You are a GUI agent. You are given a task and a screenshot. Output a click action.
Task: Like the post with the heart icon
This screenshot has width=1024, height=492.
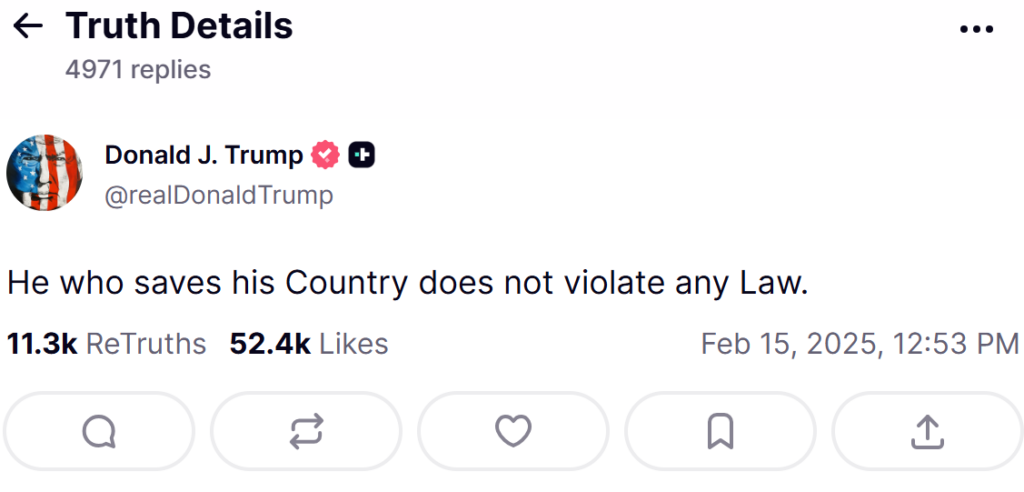pos(513,431)
